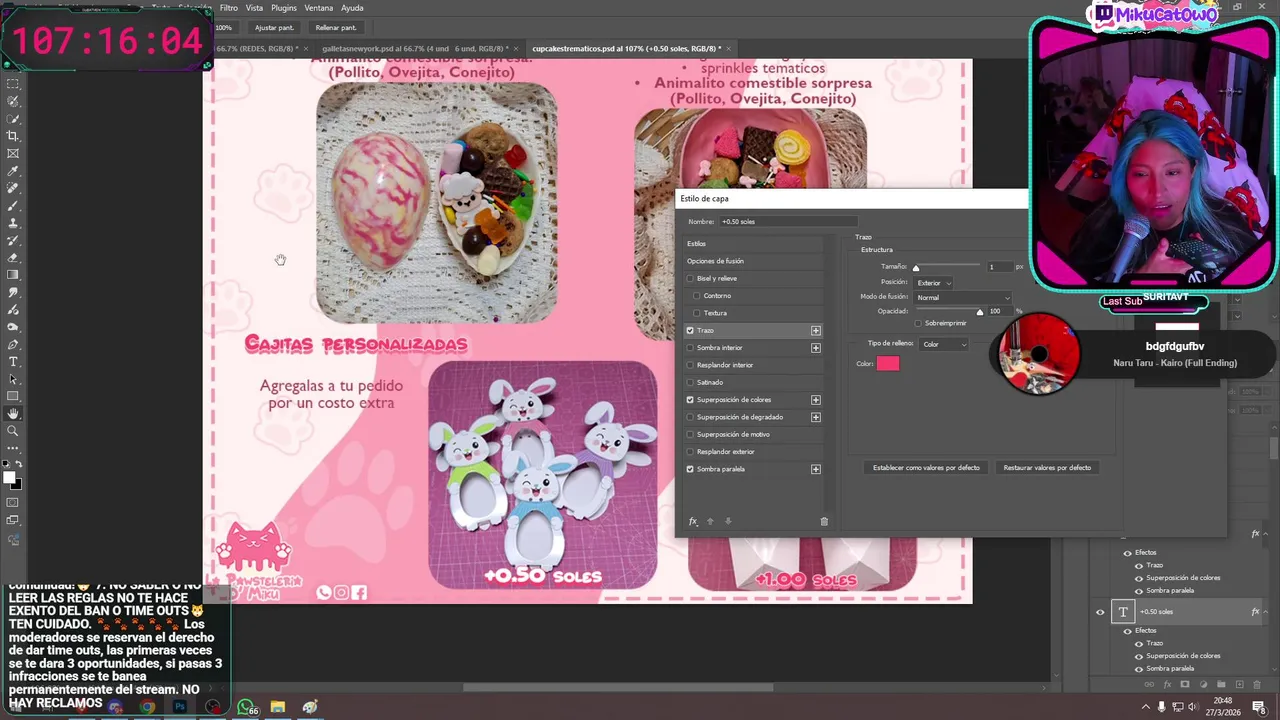
Task: Select the Estilos list entry
Action: (754, 244)
